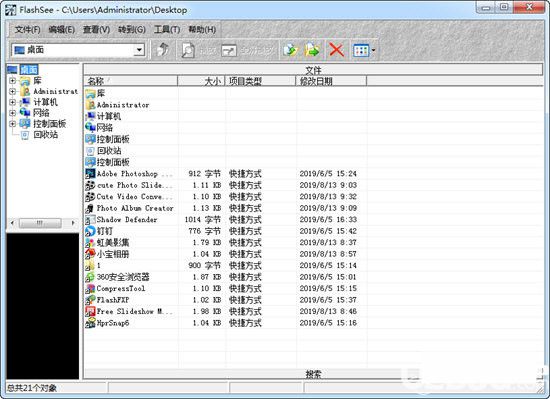The height and width of the screenshot is (399, 550).
Task: Open the view mode dropdown arrow
Action: pos(373,50)
